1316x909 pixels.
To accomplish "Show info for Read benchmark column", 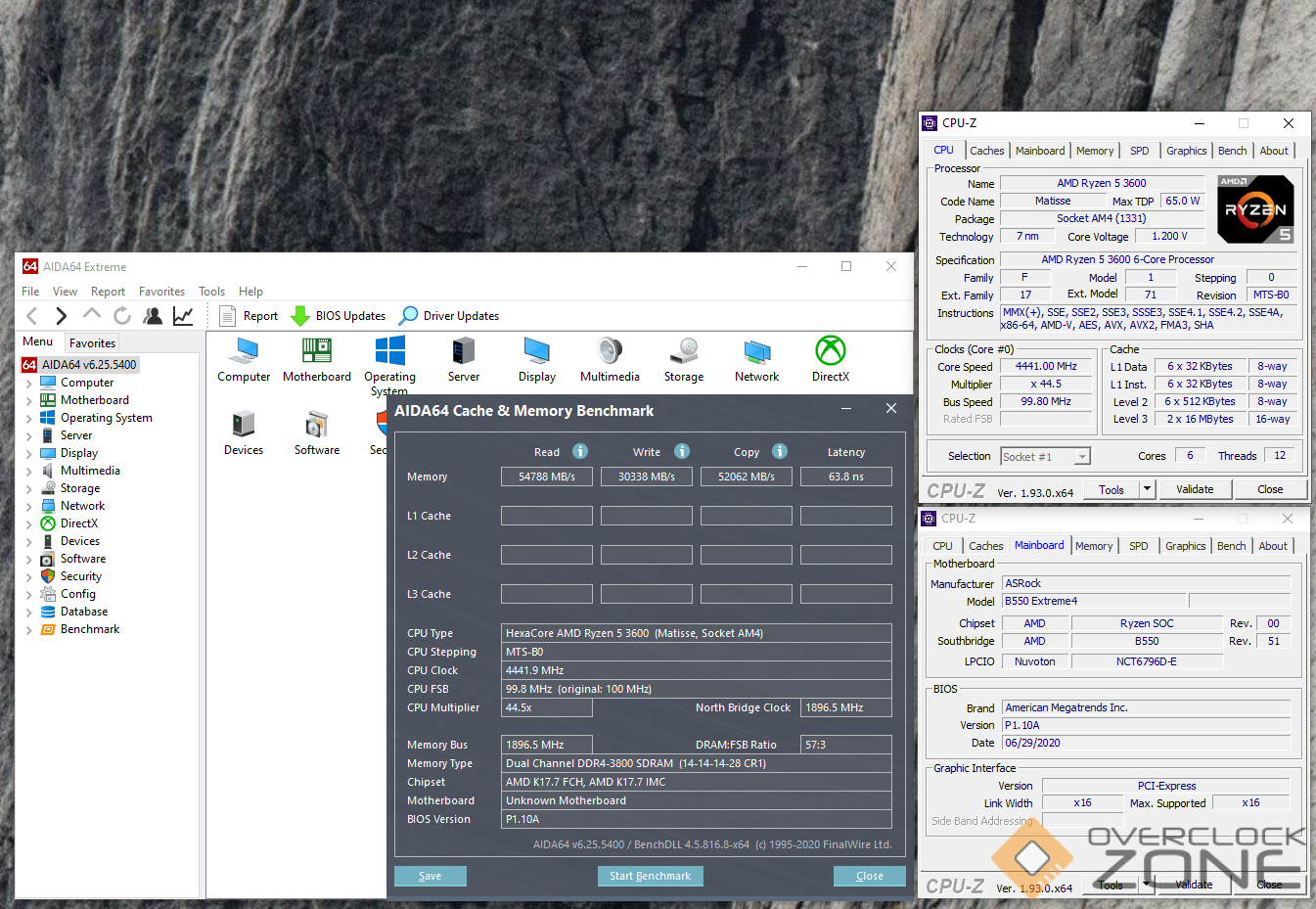I will click(x=580, y=451).
